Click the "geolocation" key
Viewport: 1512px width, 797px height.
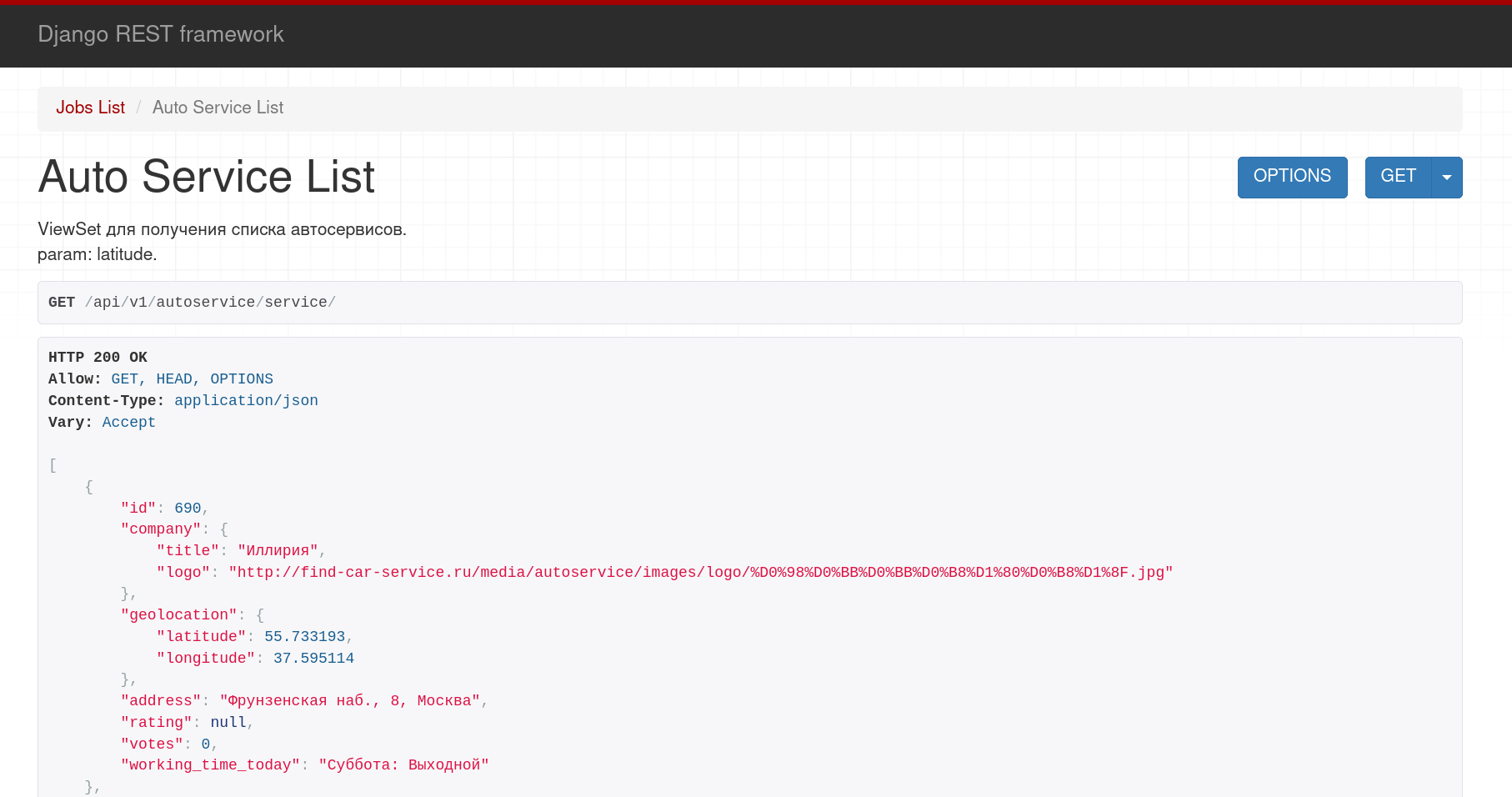[178, 615]
